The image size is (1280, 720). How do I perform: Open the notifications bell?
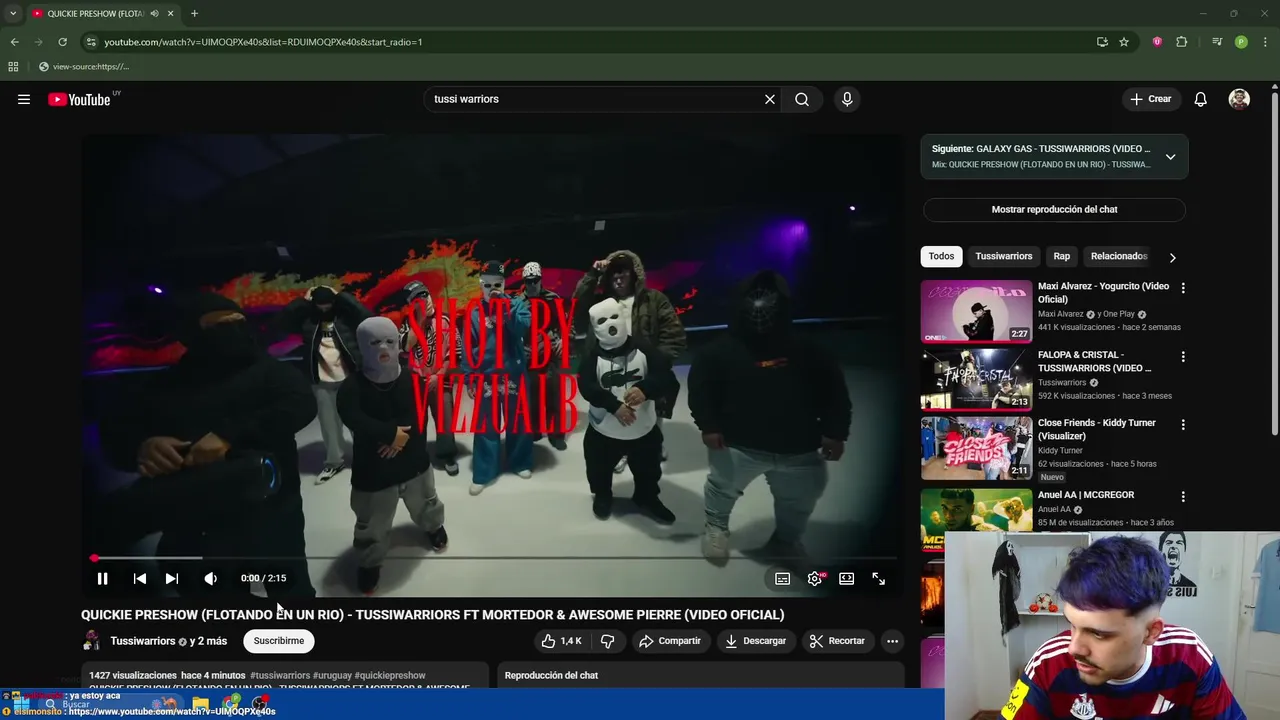(x=1201, y=99)
